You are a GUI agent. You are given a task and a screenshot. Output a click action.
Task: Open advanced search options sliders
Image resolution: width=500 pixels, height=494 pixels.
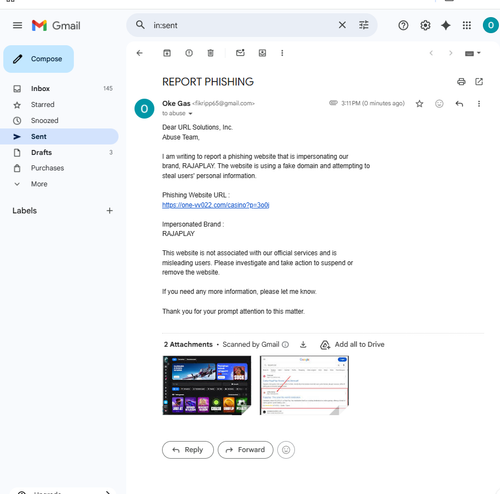(364, 25)
